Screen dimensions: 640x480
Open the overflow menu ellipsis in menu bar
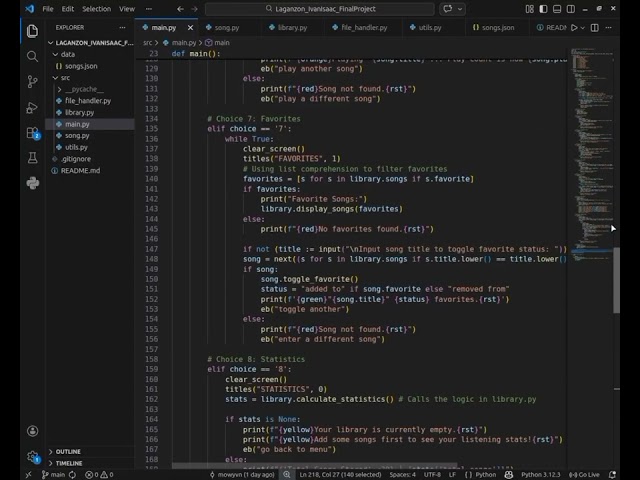(149, 9)
